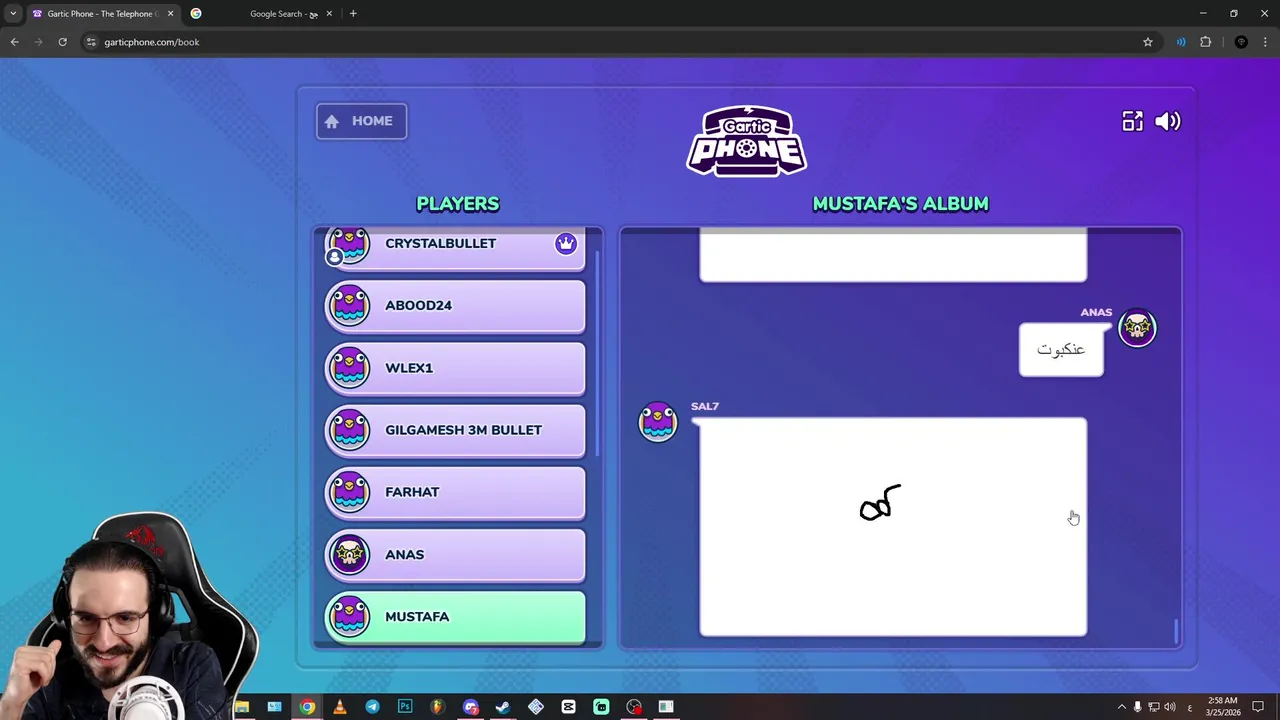Select highlighted player MUSTAFA
Screen dimensions: 1280x720
[x=455, y=617]
